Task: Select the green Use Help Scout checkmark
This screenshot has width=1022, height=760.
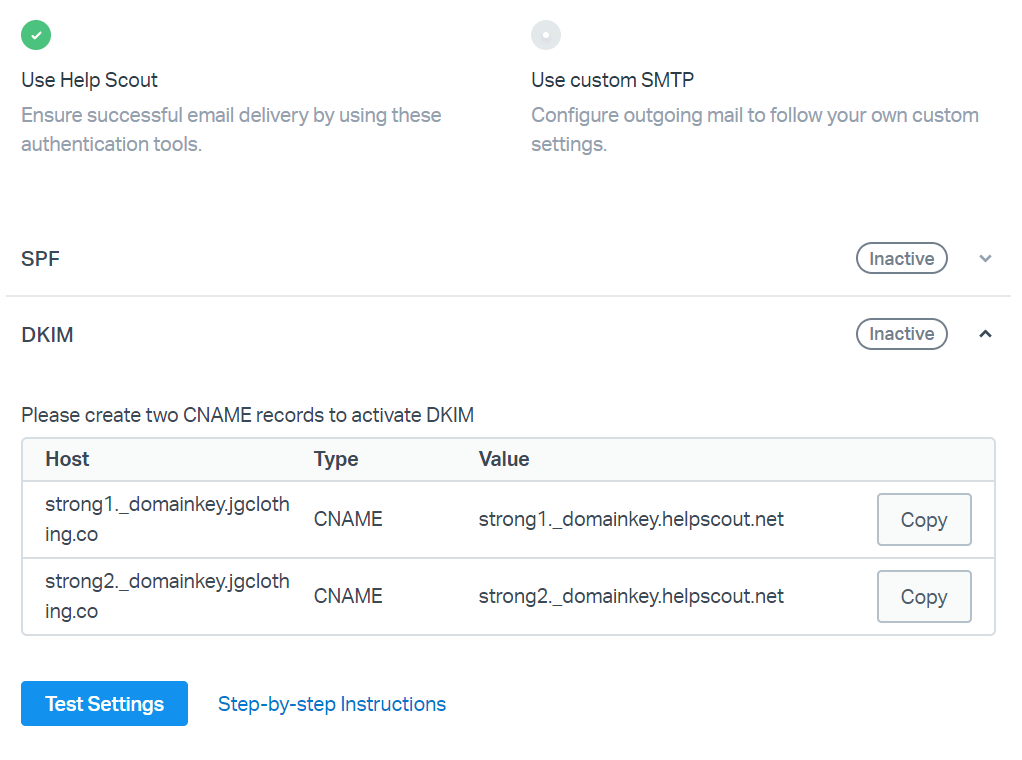Action: tap(36, 35)
